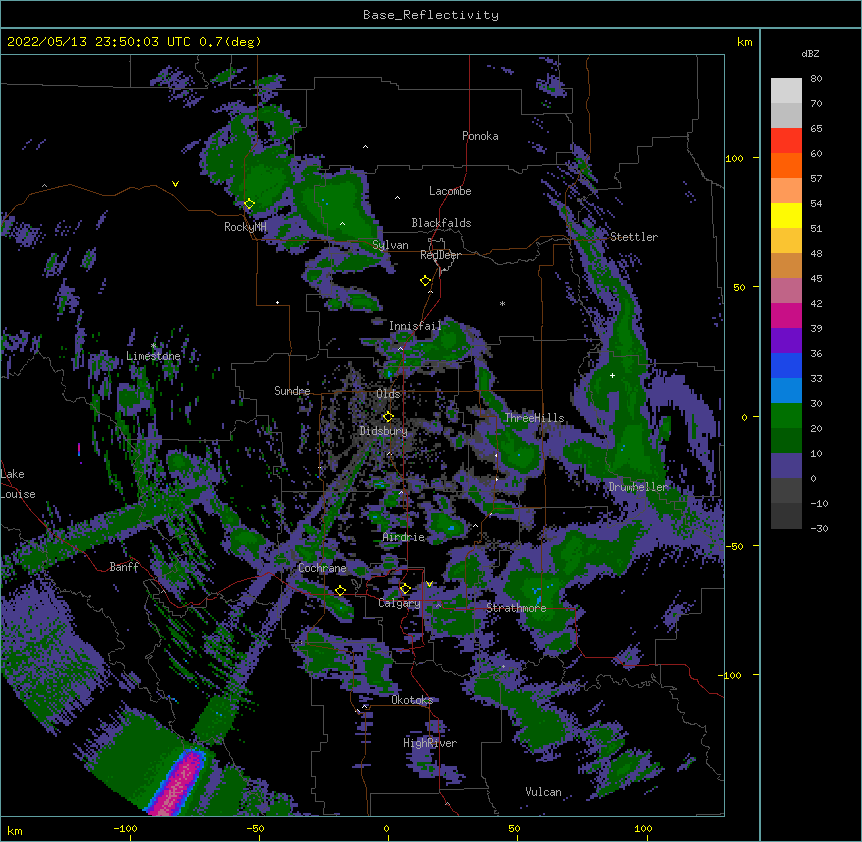The width and height of the screenshot is (862, 842).
Task: Select the yellow 51-54 dBZ legend swatch
Action: [786, 216]
